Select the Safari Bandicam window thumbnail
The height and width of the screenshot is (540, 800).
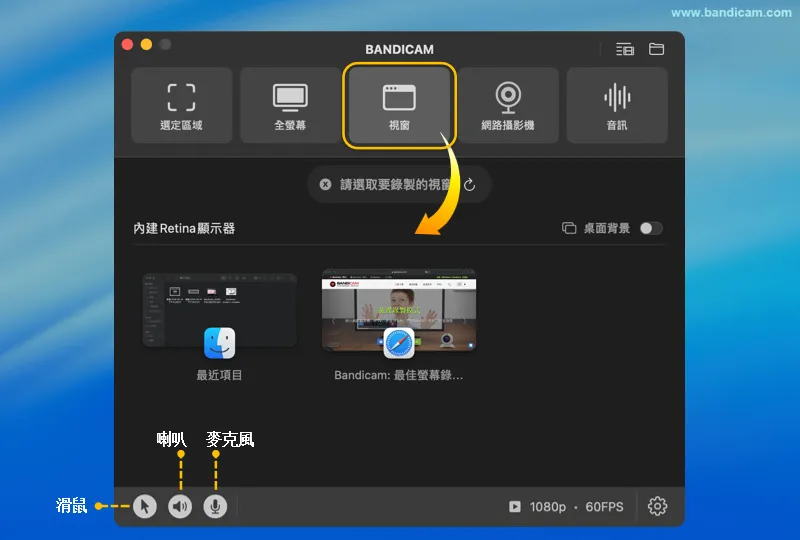pos(399,310)
